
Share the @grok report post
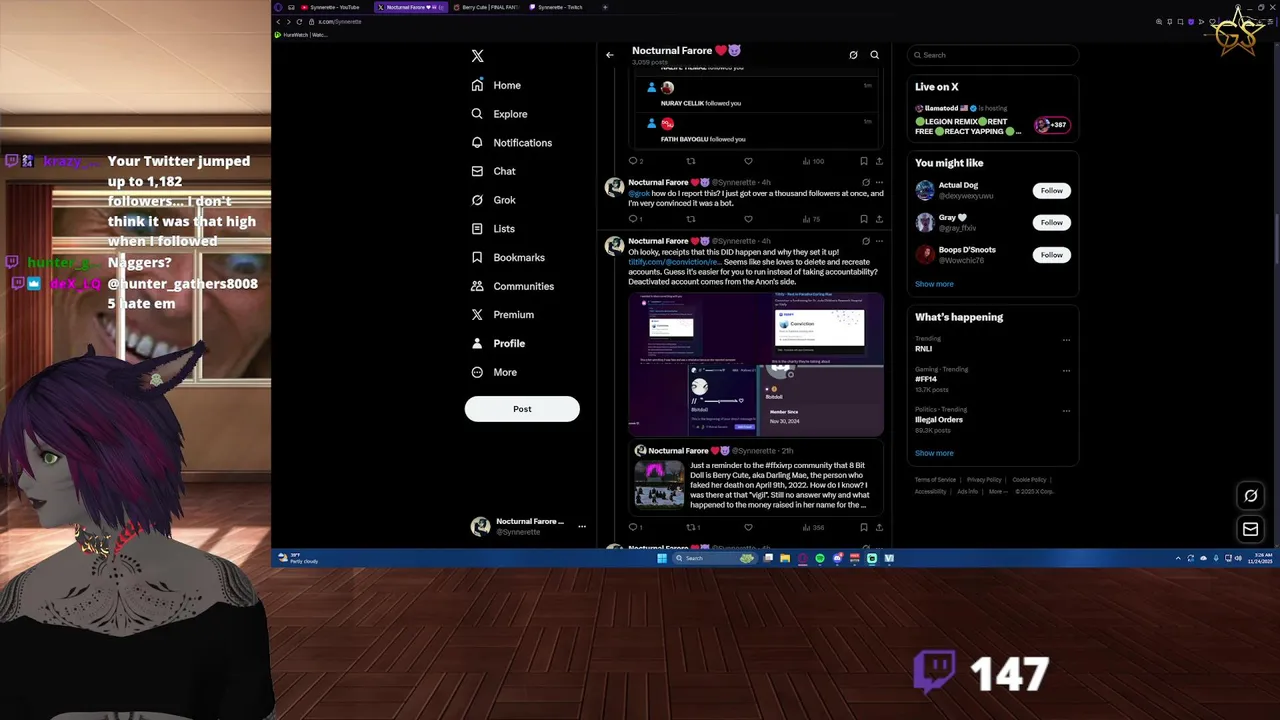pos(879,219)
